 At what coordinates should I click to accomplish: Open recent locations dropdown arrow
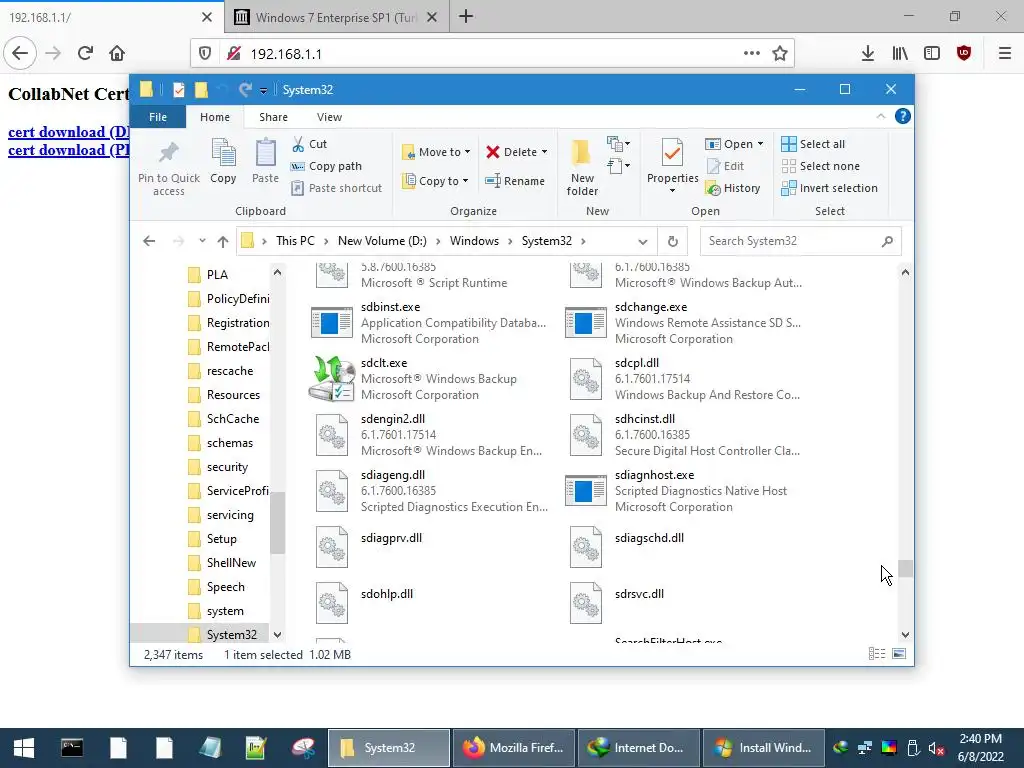pyautogui.click(x=202, y=241)
